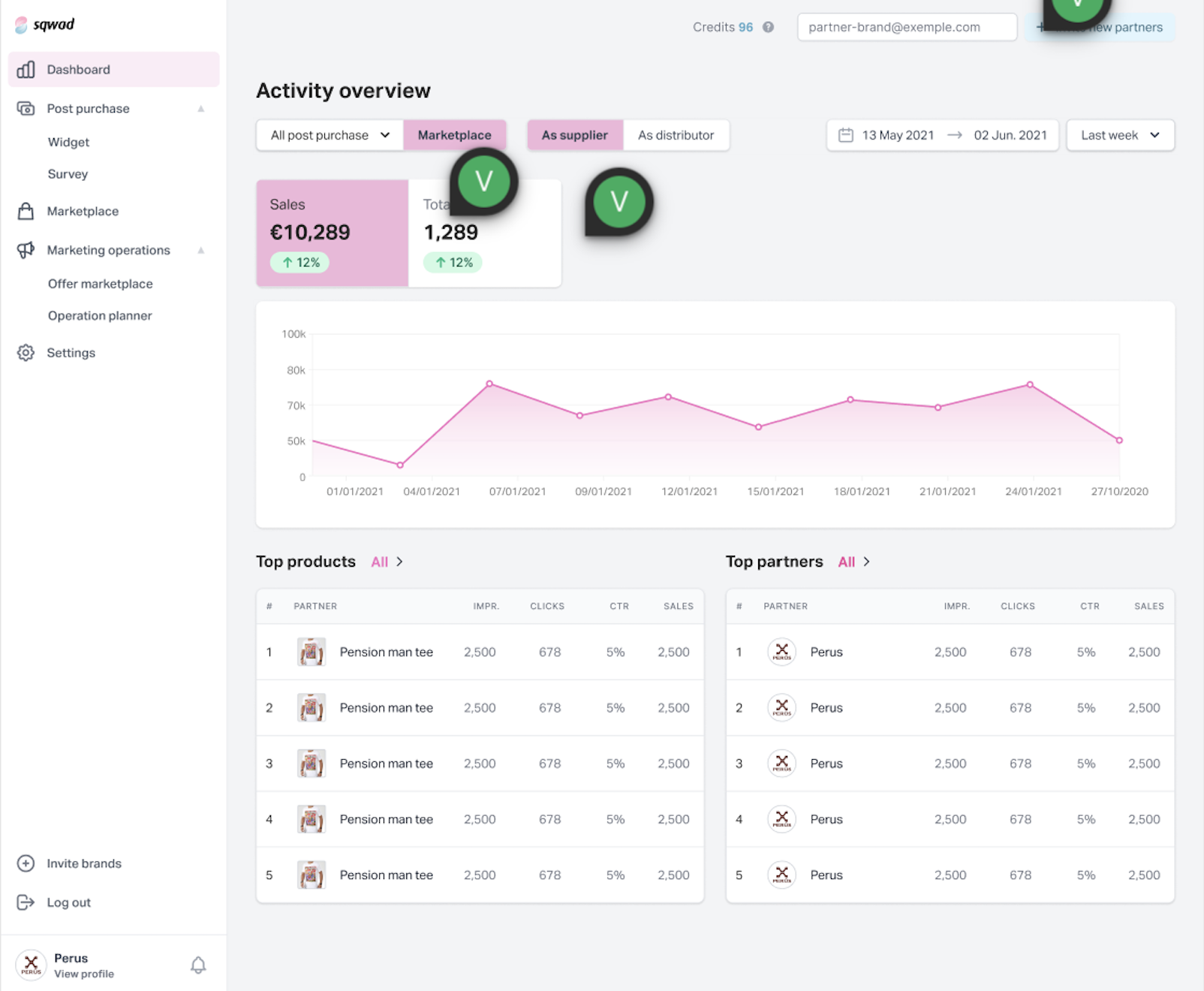Open Settings via the gear icon

[26, 353]
